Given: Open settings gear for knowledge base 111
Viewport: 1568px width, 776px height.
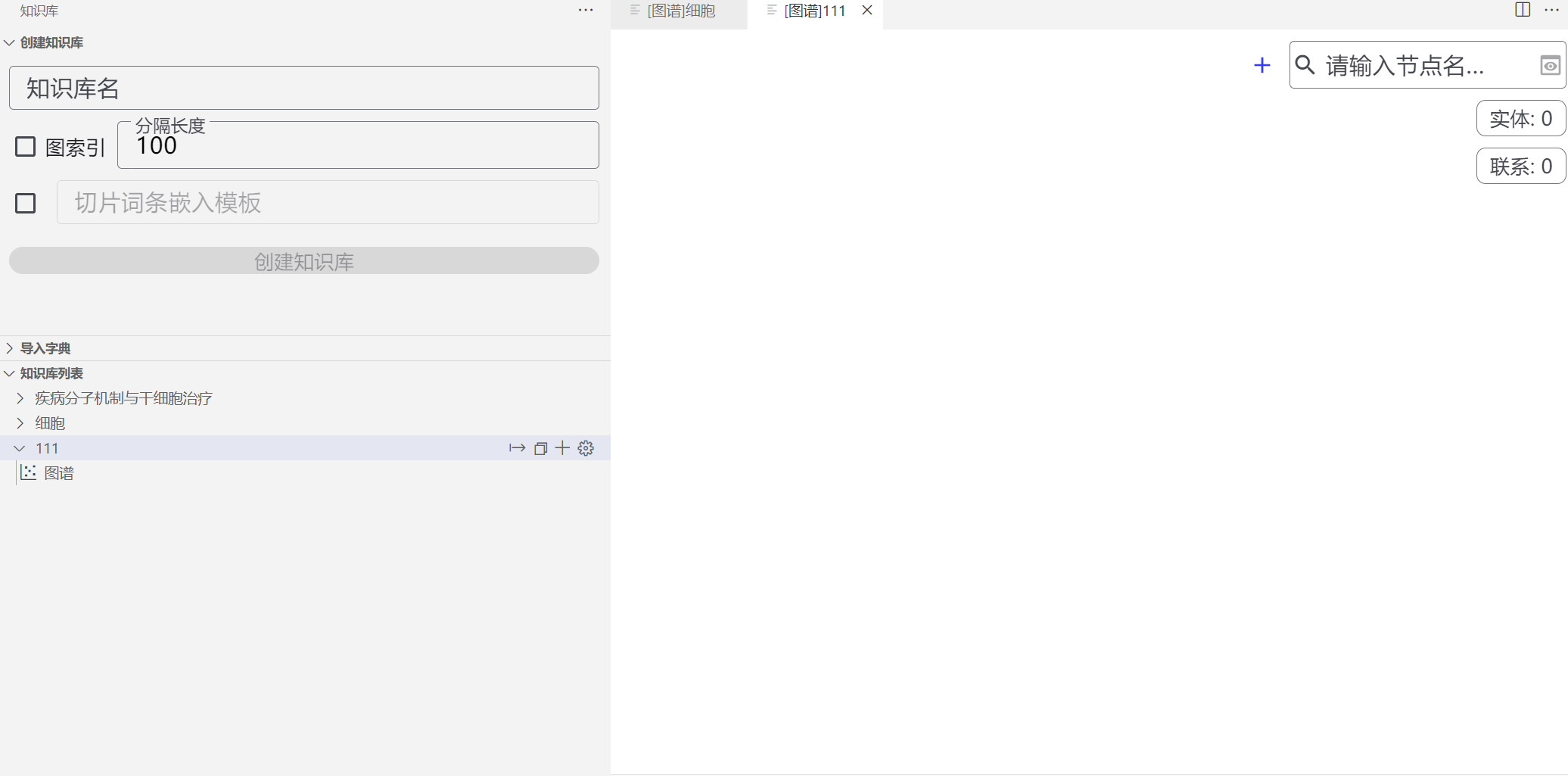Looking at the screenshot, I should pyautogui.click(x=586, y=448).
